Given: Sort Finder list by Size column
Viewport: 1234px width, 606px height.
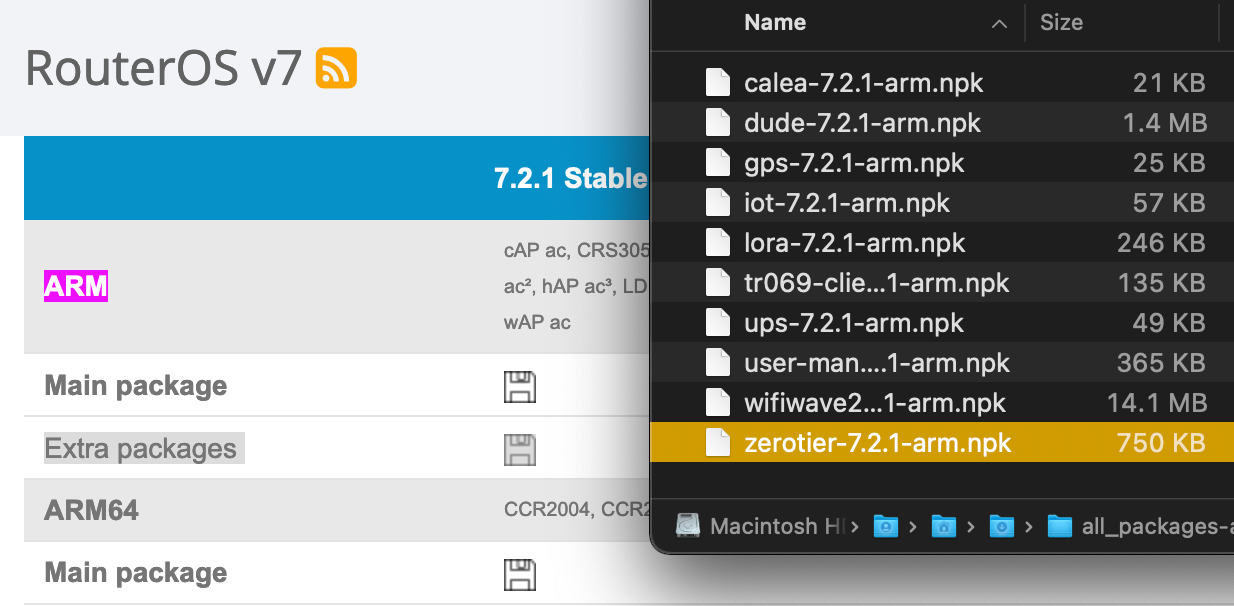Looking at the screenshot, I should pyautogui.click(x=1061, y=22).
